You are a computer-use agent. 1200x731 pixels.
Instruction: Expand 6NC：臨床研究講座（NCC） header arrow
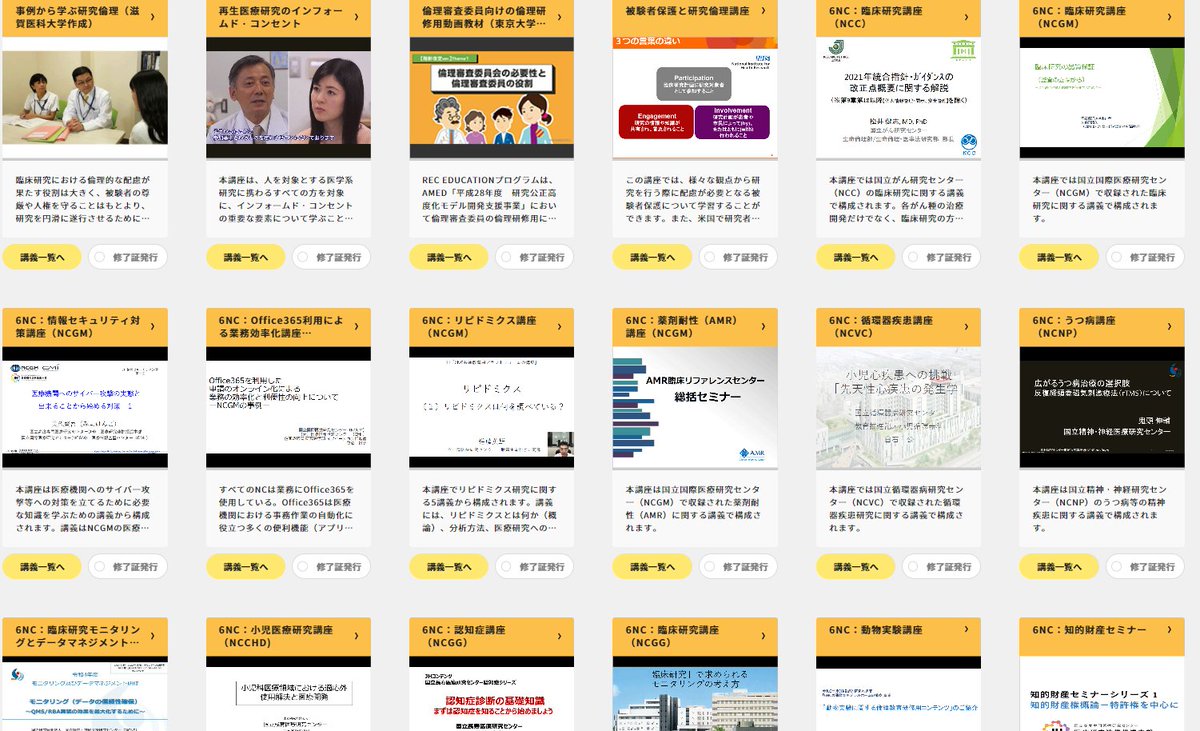click(x=965, y=16)
